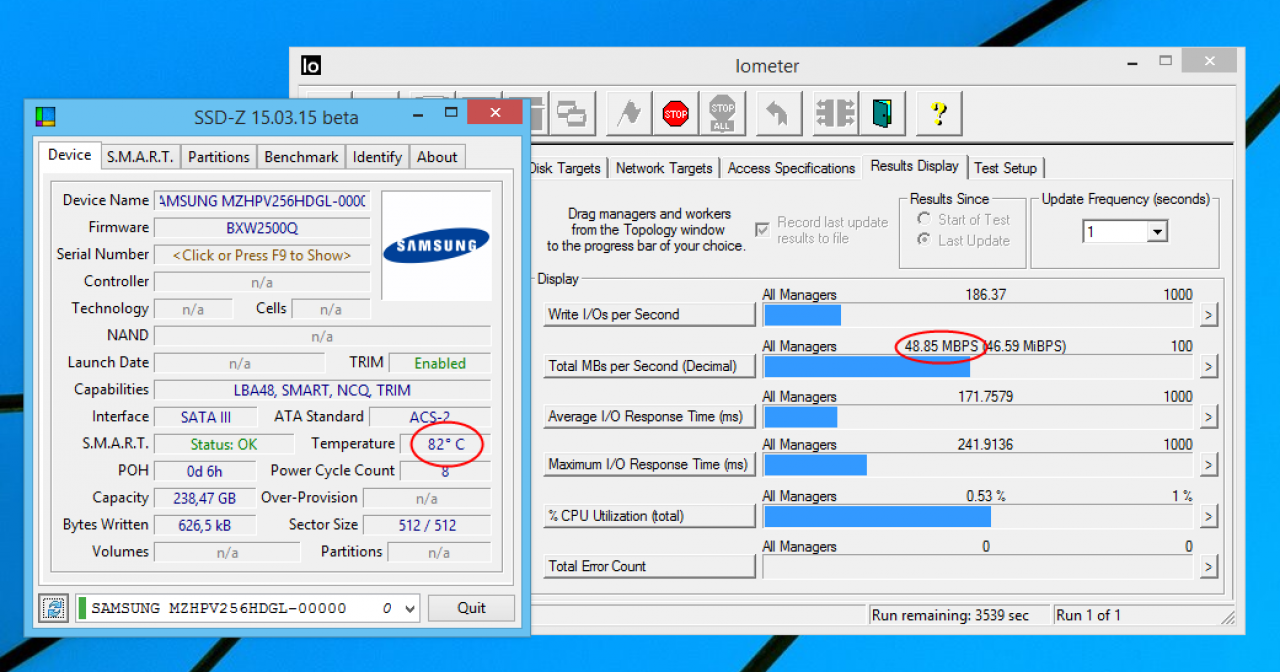Viewport: 1280px width, 672px height.
Task: Click the Iometer 'Io' title bar icon
Action: pyautogui.click(x=311, y=66)
